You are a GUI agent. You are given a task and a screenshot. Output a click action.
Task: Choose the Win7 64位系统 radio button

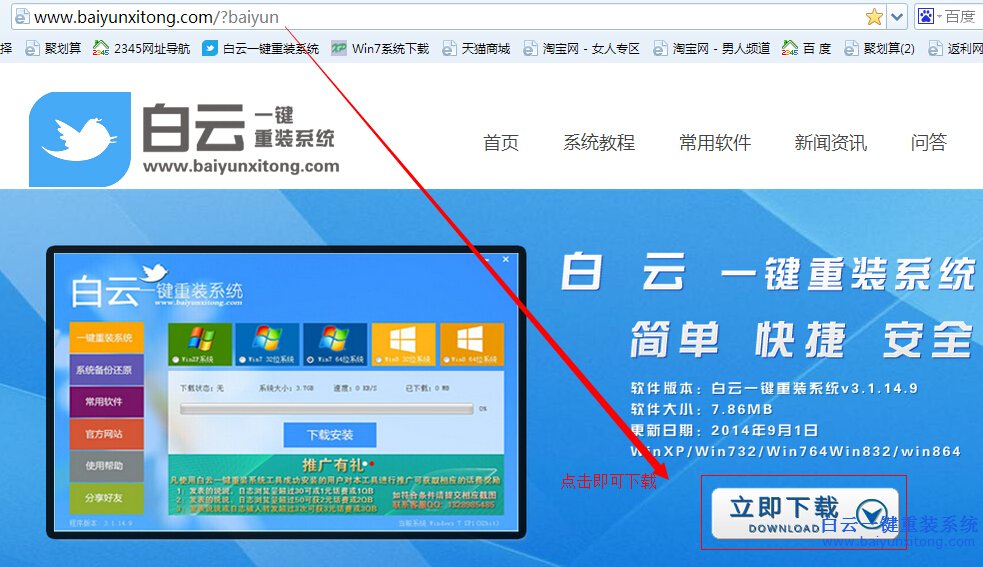pyautogui.click(x=311, y=359)
